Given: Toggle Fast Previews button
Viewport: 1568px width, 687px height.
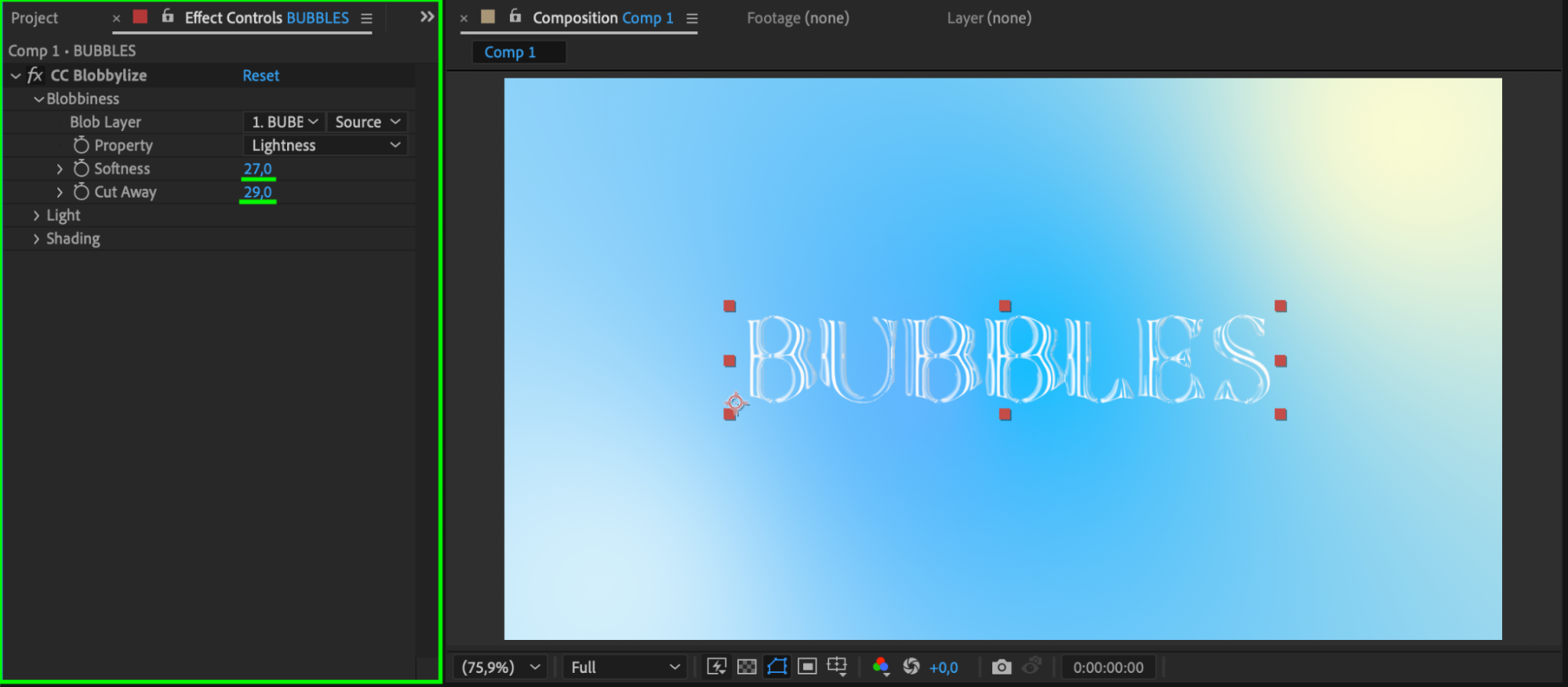Looking at the screenshot, I should click(x=716, y=667).
